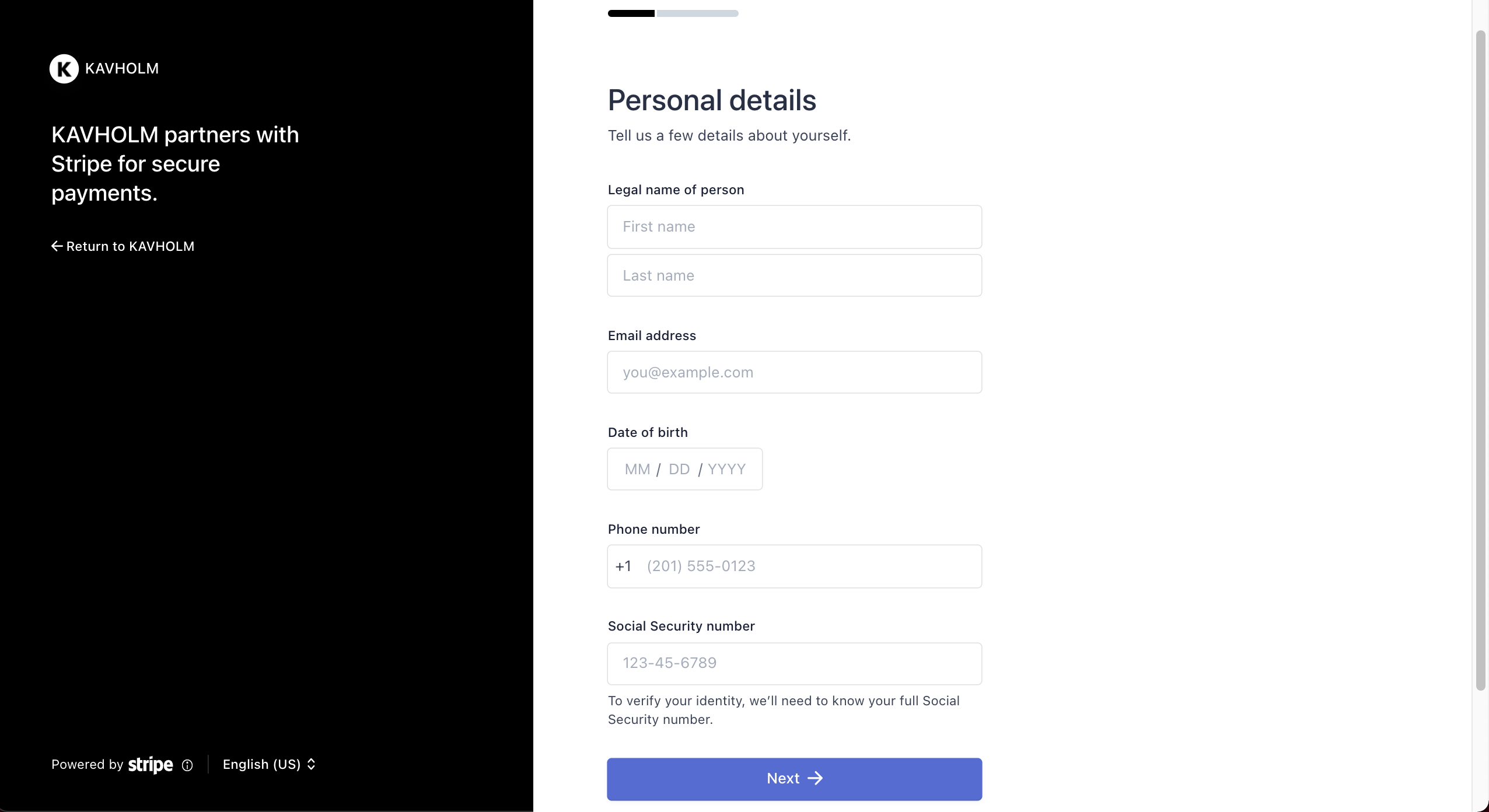Click the language selector up-down chevron
Image resolution: width=1489 pixels, height=812 pixels.
tap(311, 764)
